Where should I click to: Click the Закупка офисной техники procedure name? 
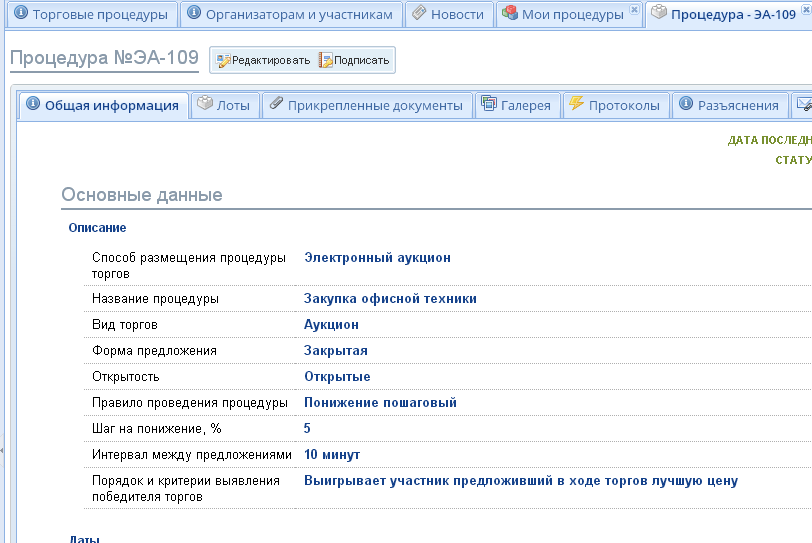click(x=390, y=298)
